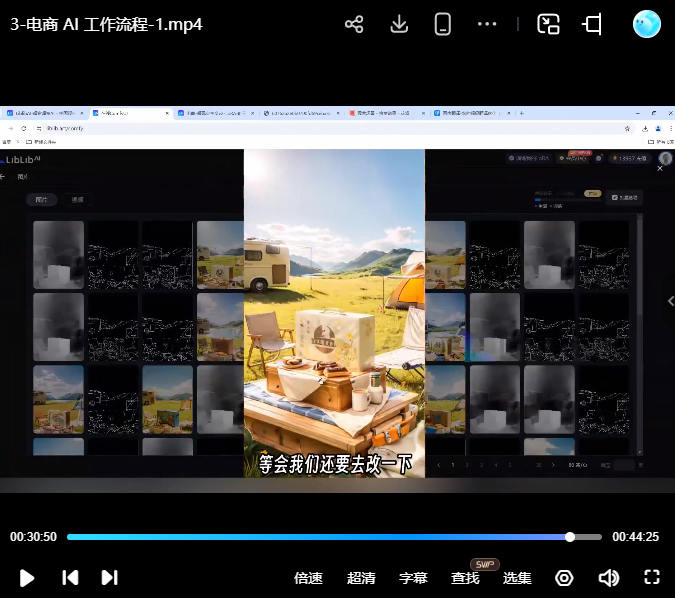Open the 选集 episode list
The height and width of the screenshot is (598, 675).
[517, 578]
